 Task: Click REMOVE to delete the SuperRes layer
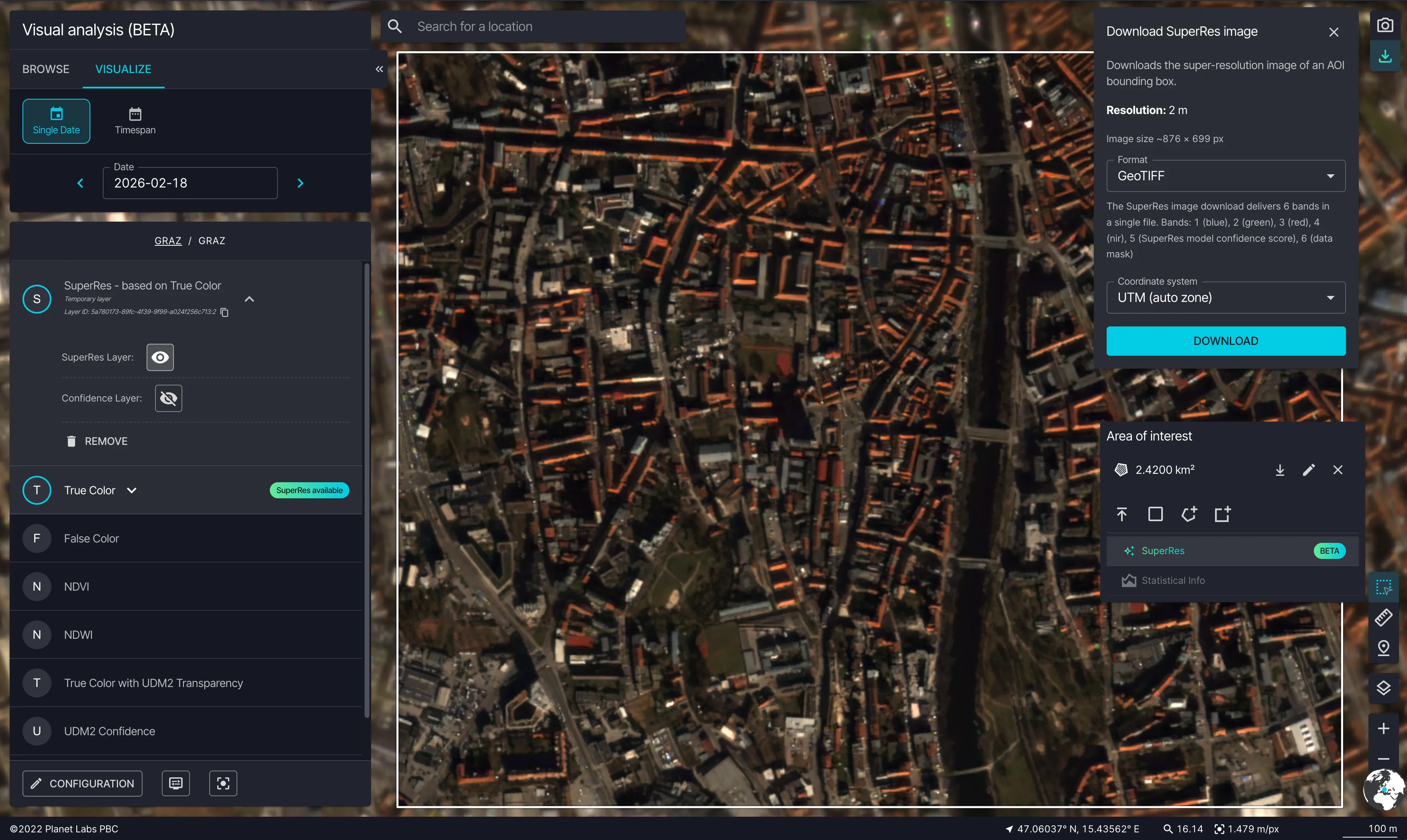[97, 441]
